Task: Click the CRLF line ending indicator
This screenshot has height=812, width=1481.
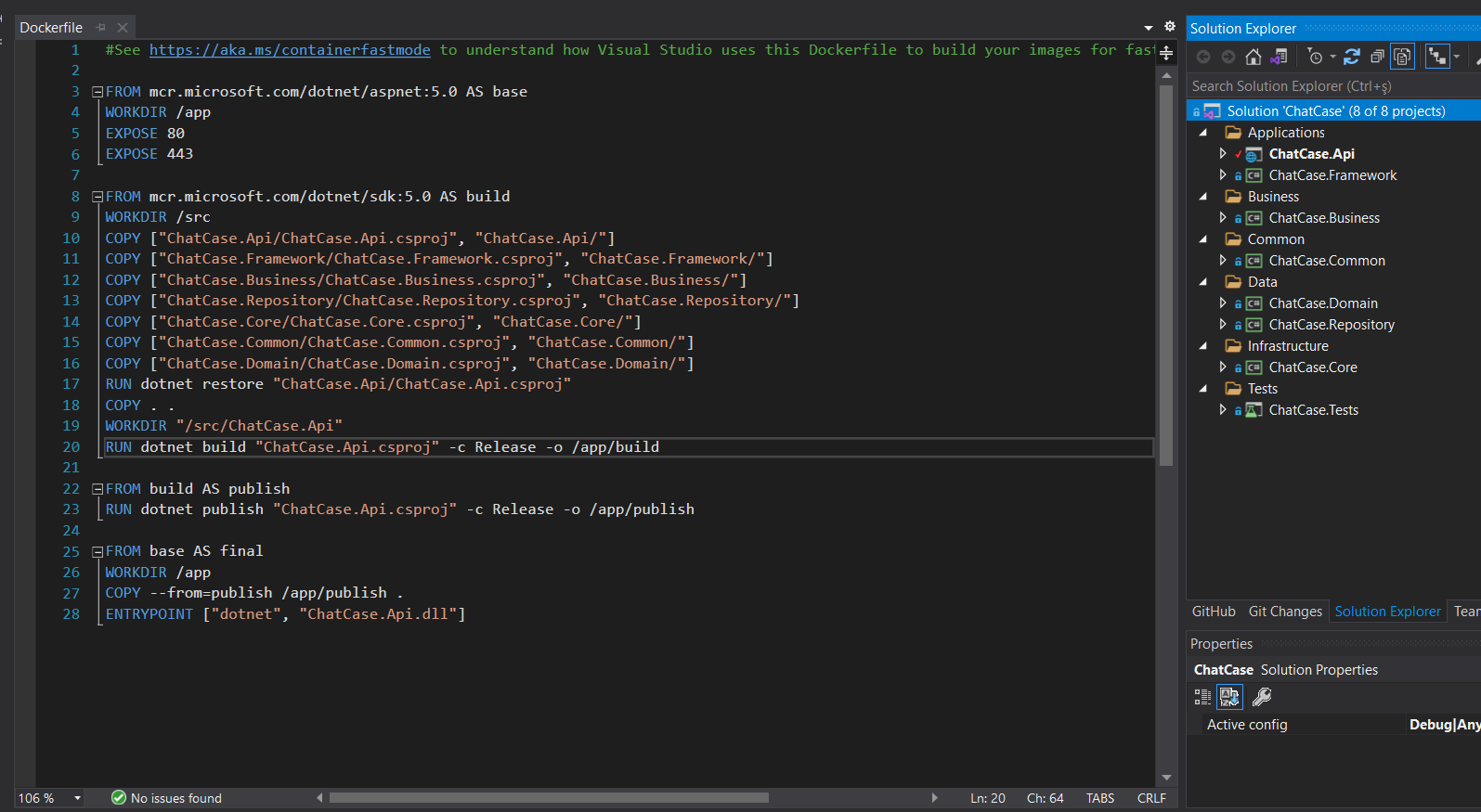Action: tap(1151, 798)
